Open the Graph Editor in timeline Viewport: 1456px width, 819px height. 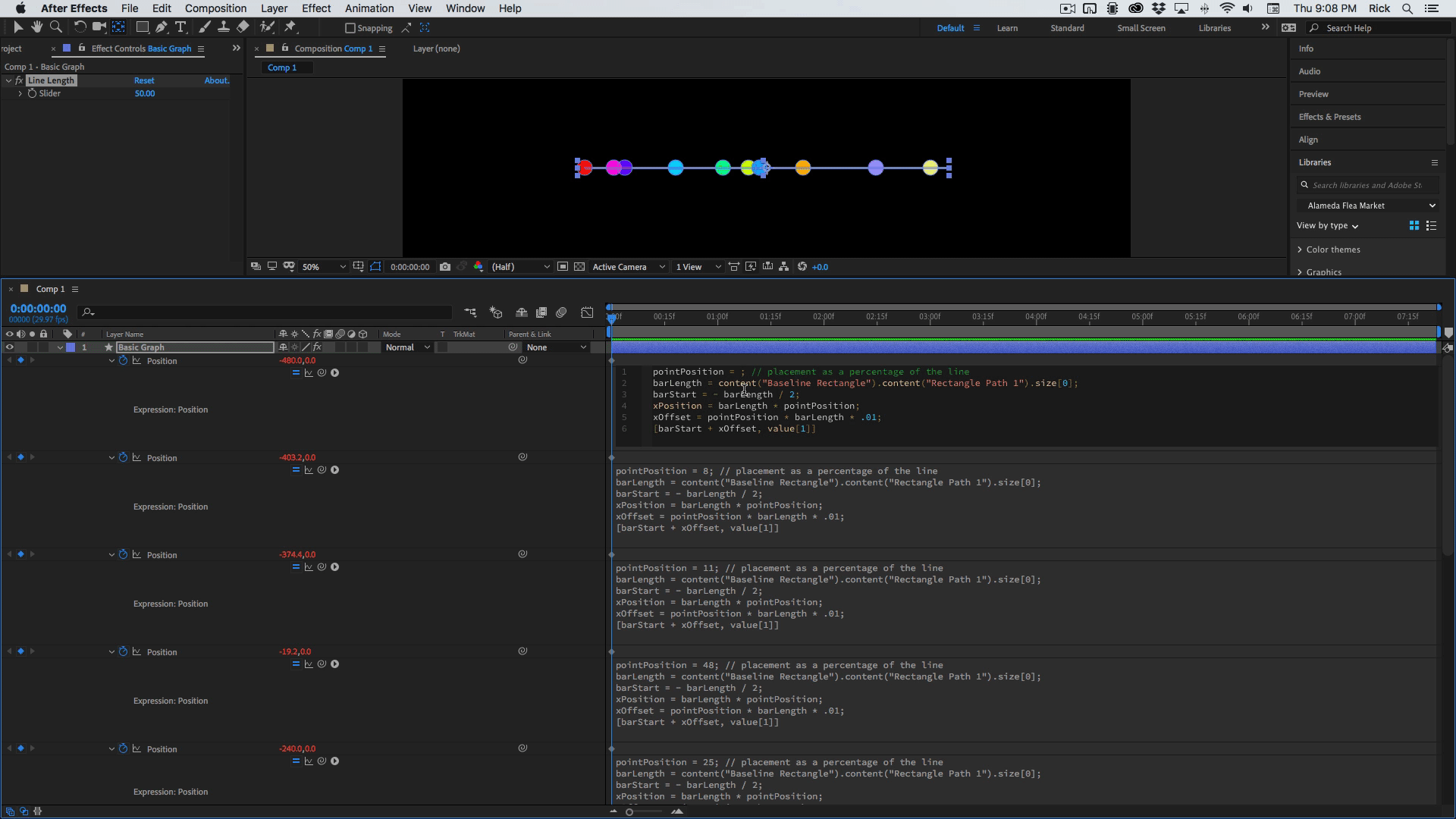pyautogui.click(x=587, y=312)
